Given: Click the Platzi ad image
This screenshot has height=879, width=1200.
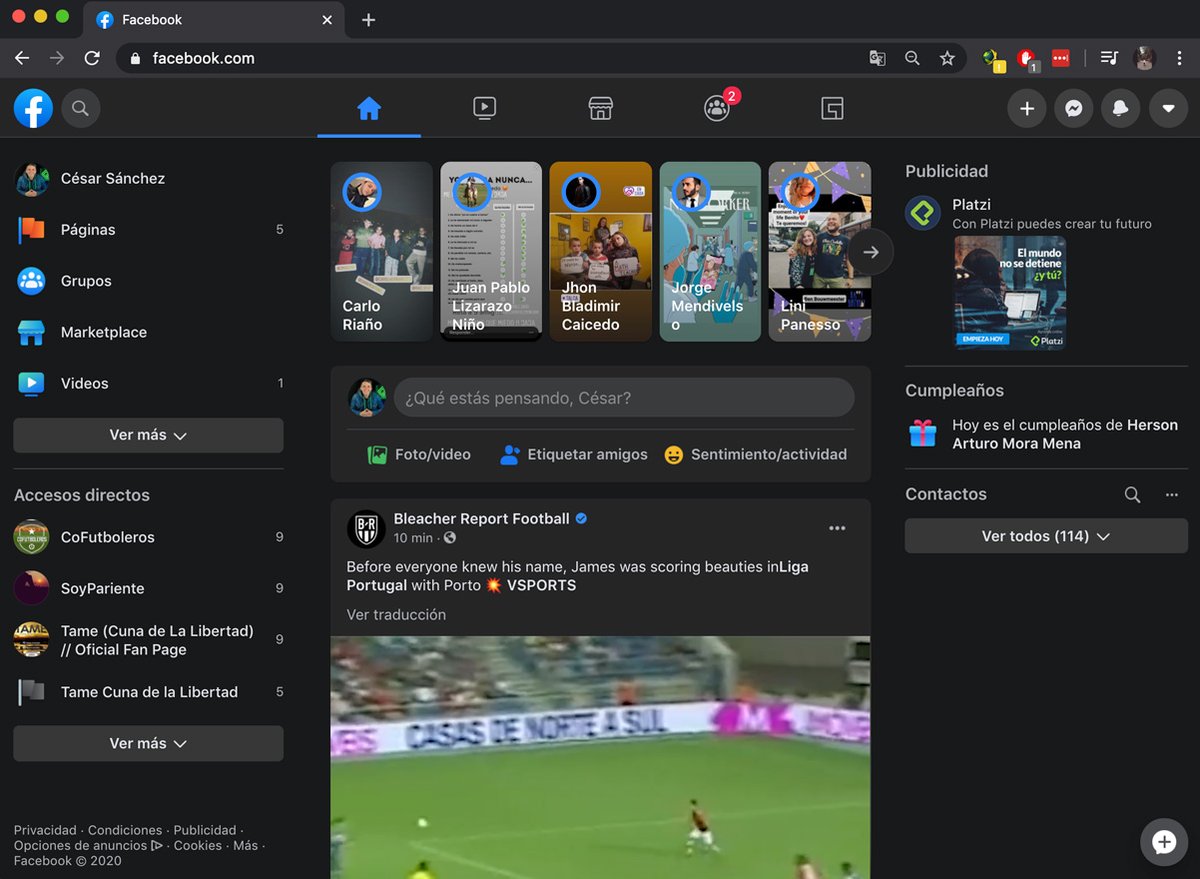Looking at the screenshot, I should 1010,293.
